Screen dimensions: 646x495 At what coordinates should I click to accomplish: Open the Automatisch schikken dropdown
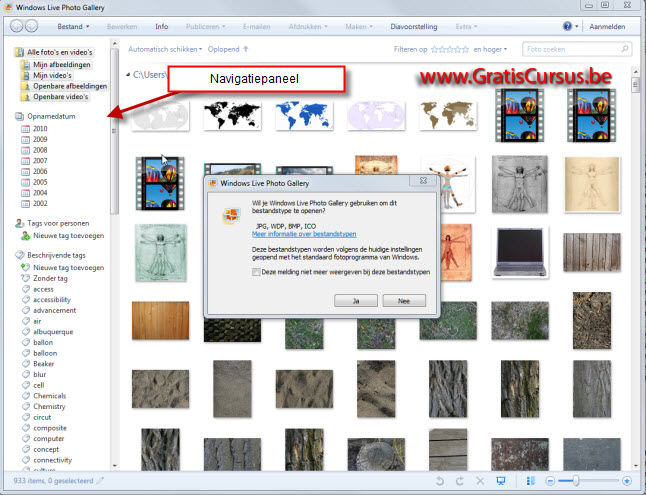[x=165, y=49]
